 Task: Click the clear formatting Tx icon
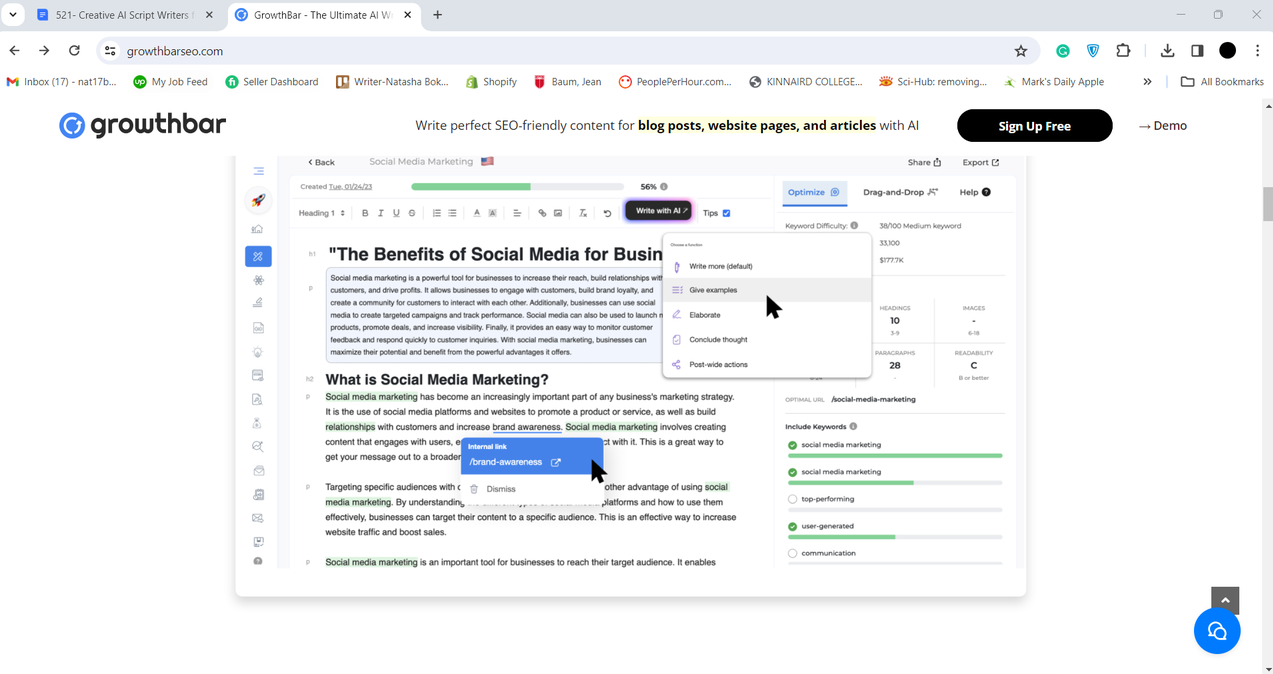583,213
